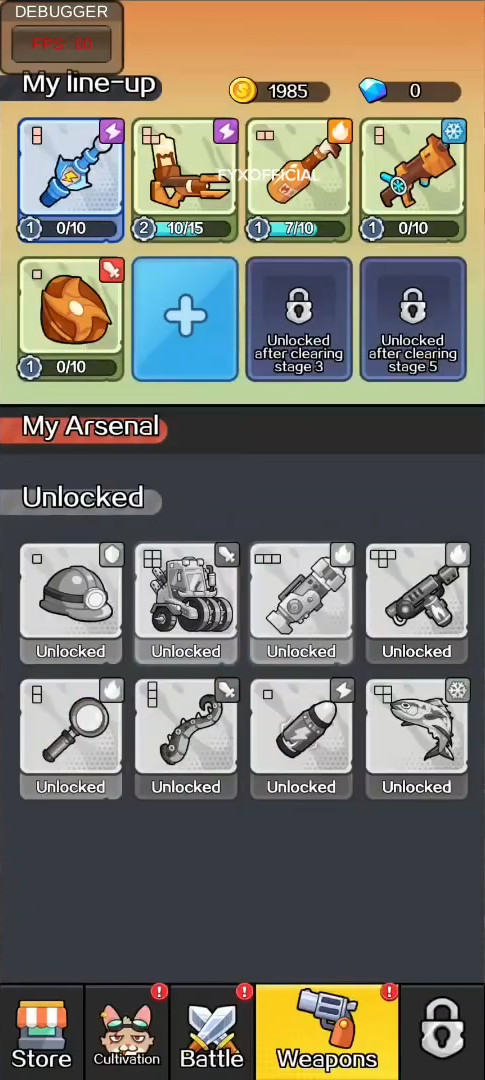Viewport: 485px width, 1080px height.
Task: Choose the magnifying glass weapon
Action: (x=71, y=739)
